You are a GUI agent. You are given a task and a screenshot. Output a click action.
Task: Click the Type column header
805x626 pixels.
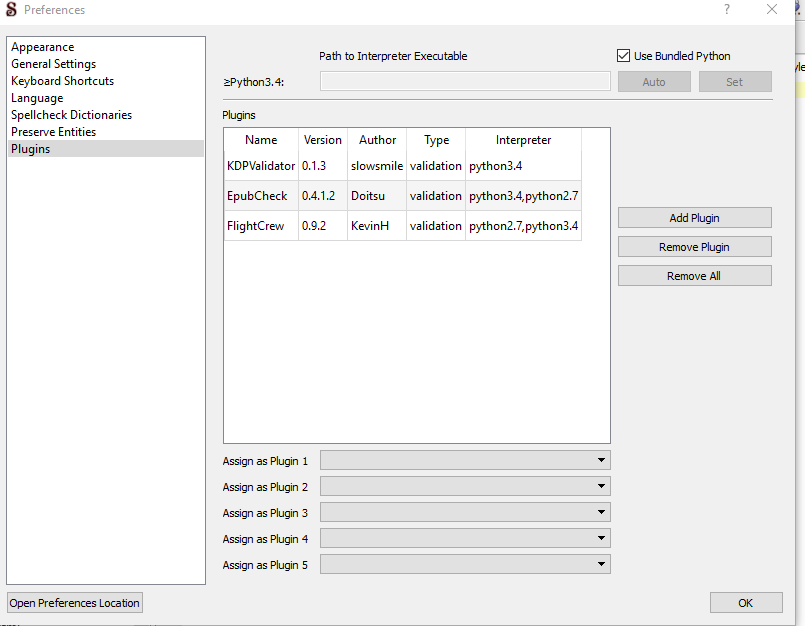[436, 140]
